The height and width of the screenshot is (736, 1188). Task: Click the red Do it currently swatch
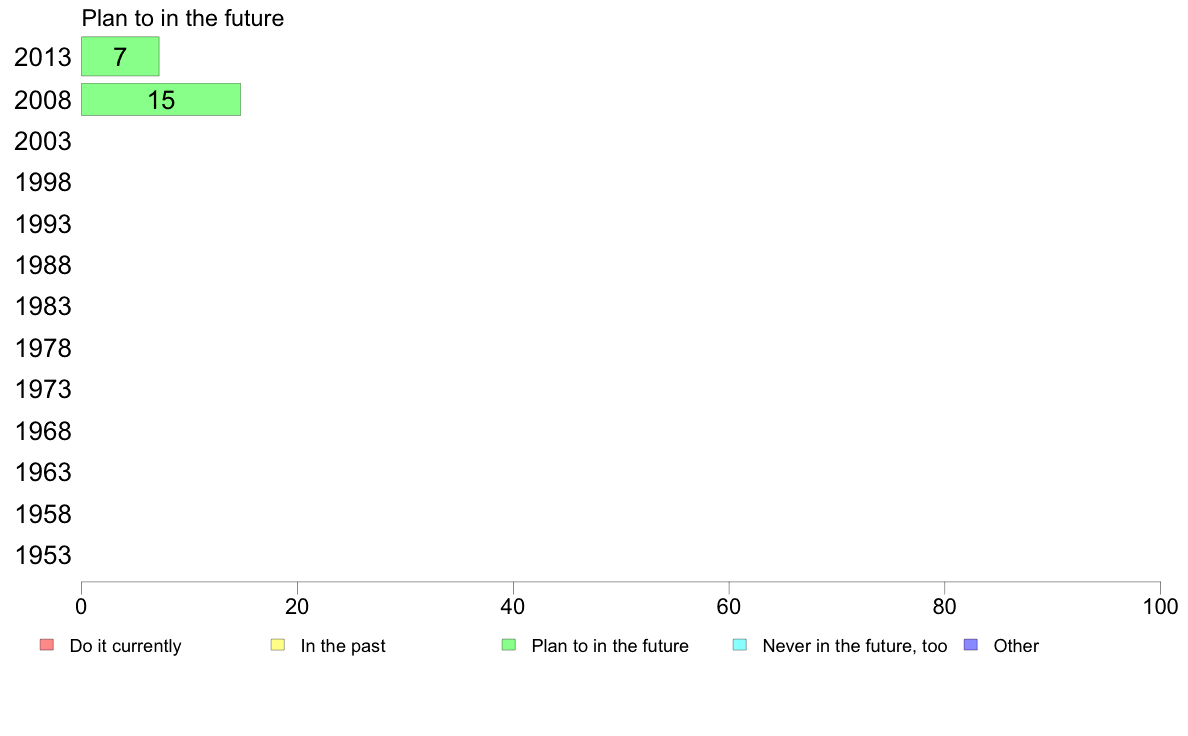pos(47,645)
